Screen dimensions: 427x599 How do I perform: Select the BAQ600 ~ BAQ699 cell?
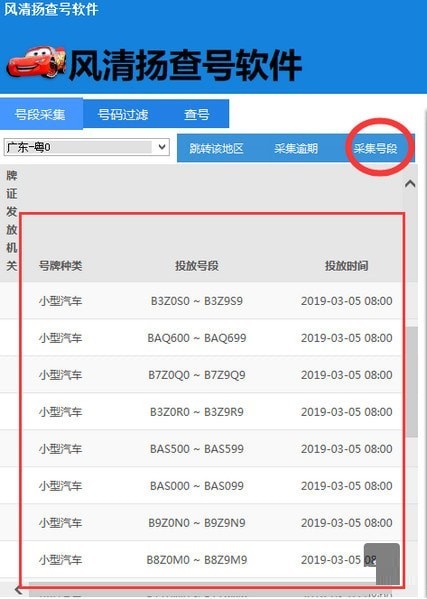197,338
